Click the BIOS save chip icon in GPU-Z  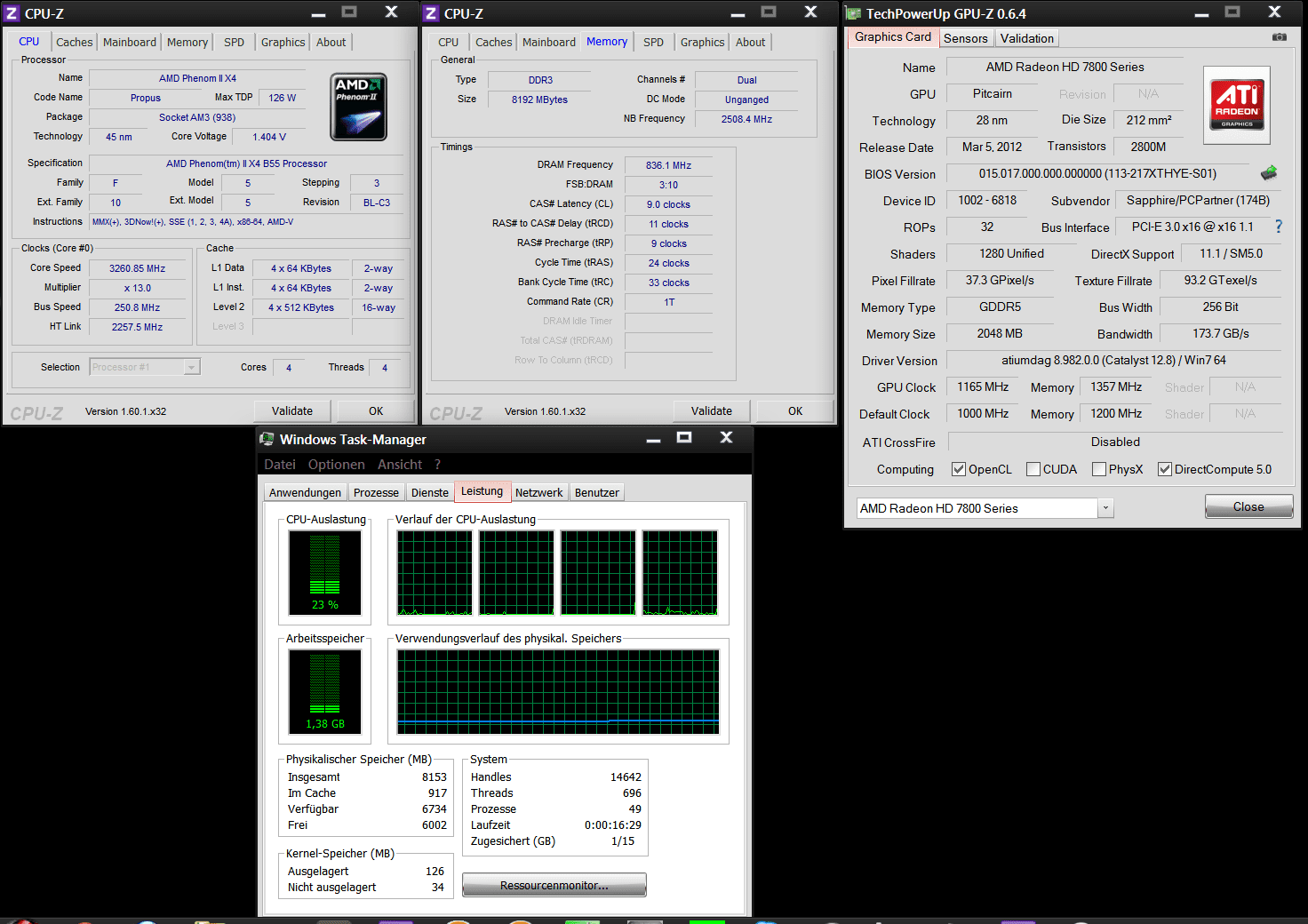[x=1269, y=172]
